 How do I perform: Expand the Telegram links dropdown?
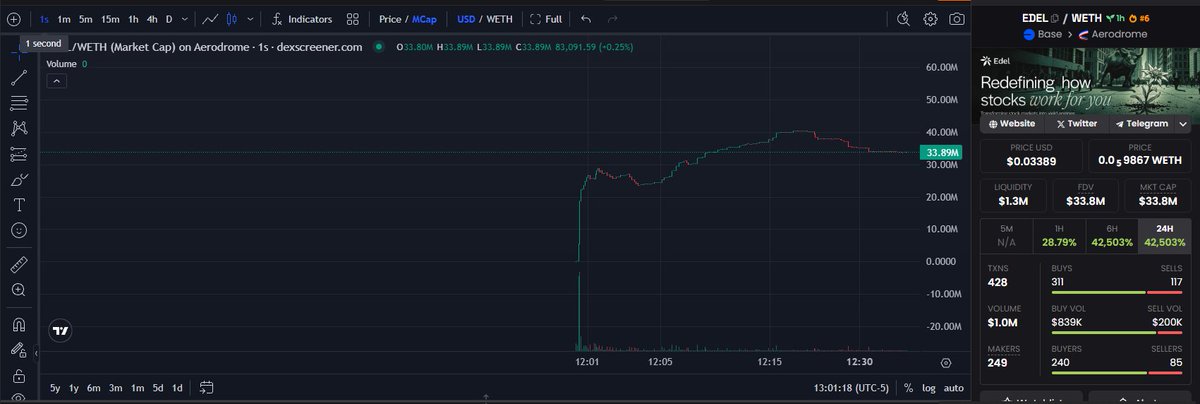[x=1184, y=124]
